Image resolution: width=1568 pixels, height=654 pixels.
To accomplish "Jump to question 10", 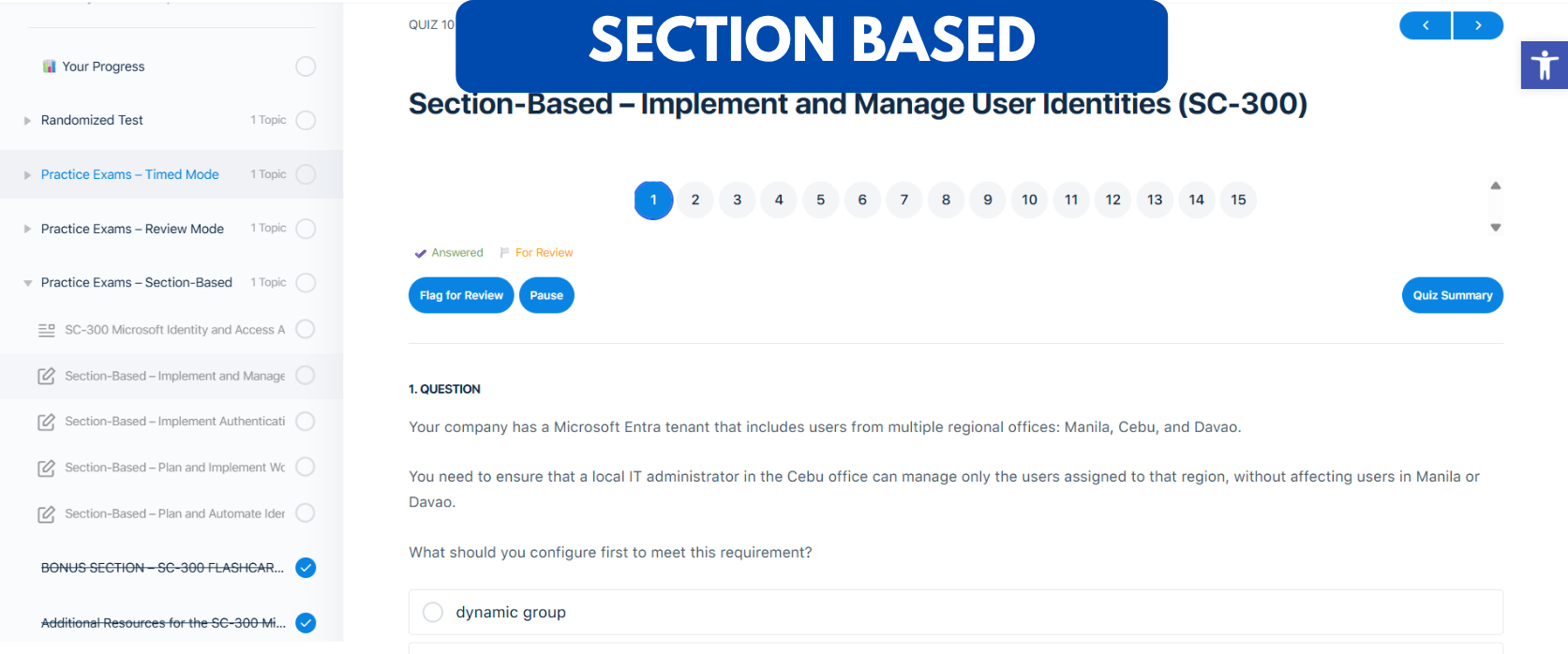I will point(1029,200).
